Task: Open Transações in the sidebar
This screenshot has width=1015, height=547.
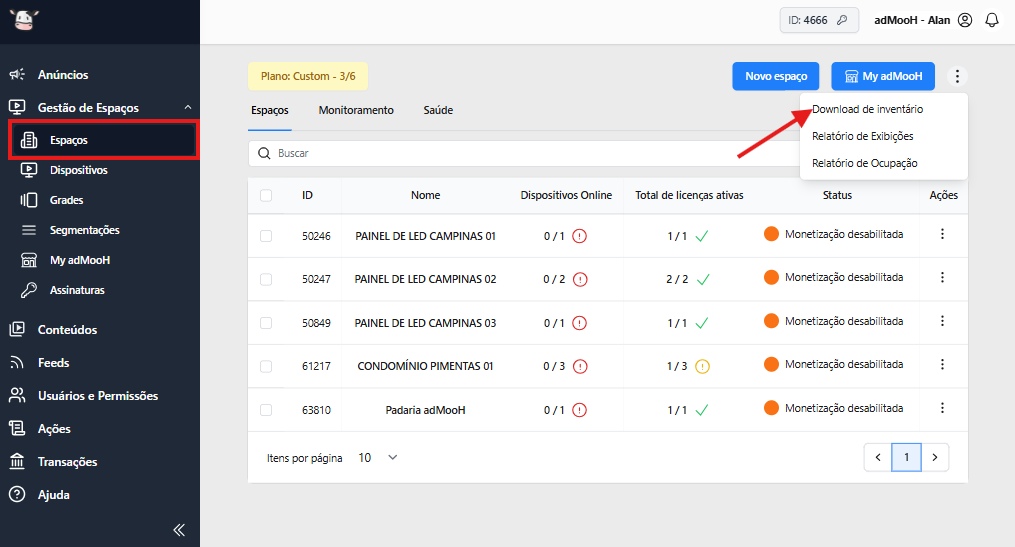Action: tap(67, 462)
